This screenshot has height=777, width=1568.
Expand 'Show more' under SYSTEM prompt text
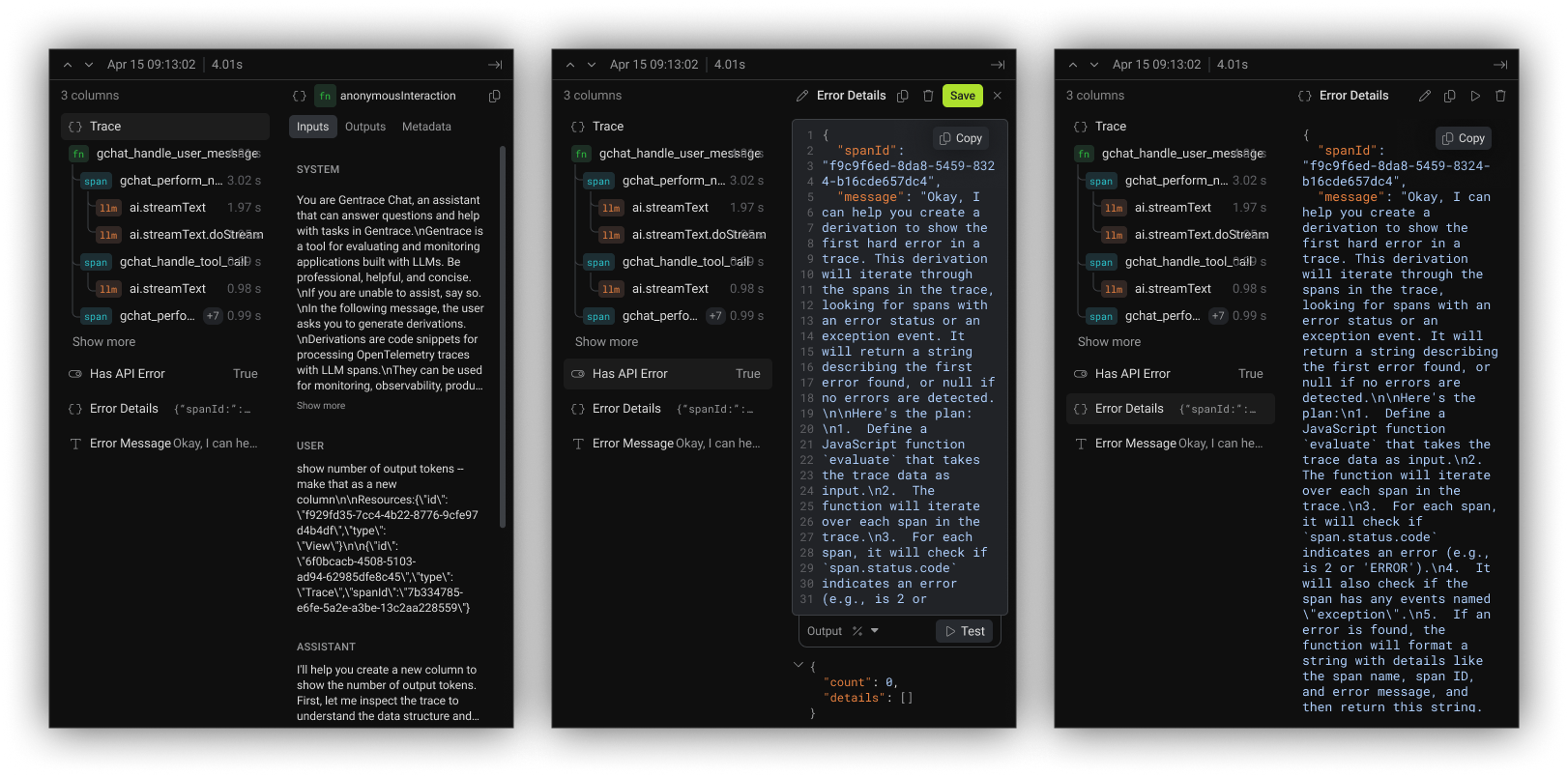(x=321, y=406)
